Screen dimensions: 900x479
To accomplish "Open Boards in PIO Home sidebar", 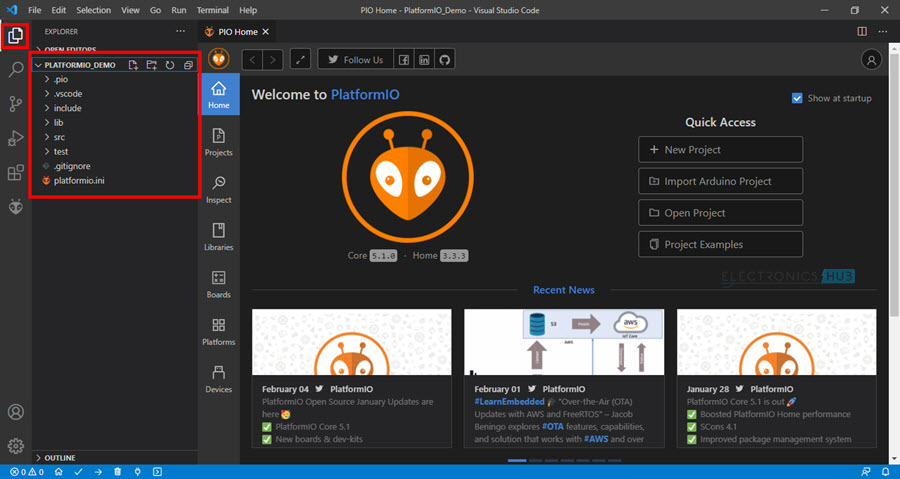I will 218,284.
